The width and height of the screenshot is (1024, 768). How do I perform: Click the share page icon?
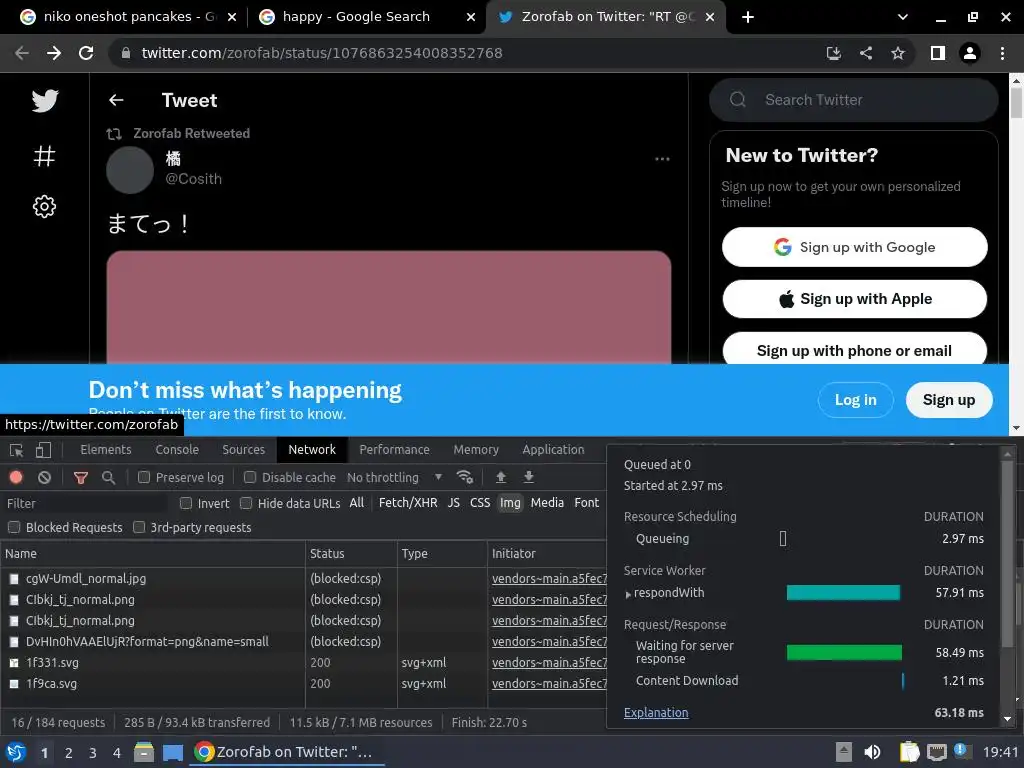point(866,53)
